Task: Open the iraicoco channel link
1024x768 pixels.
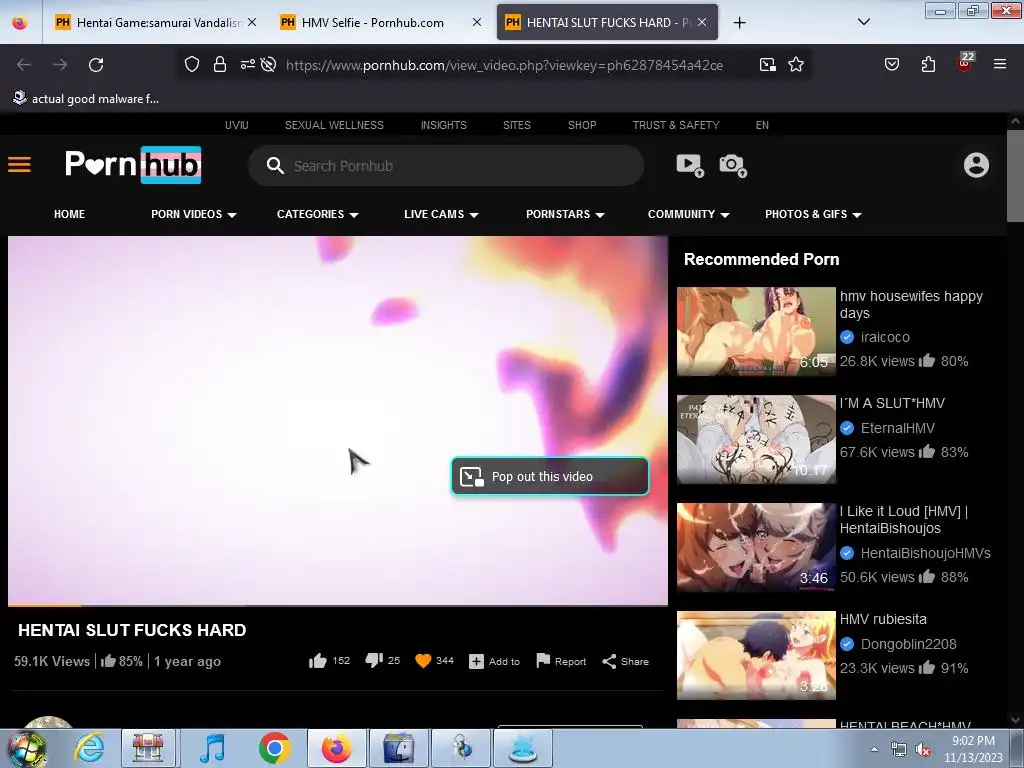Action: (885, 337)
